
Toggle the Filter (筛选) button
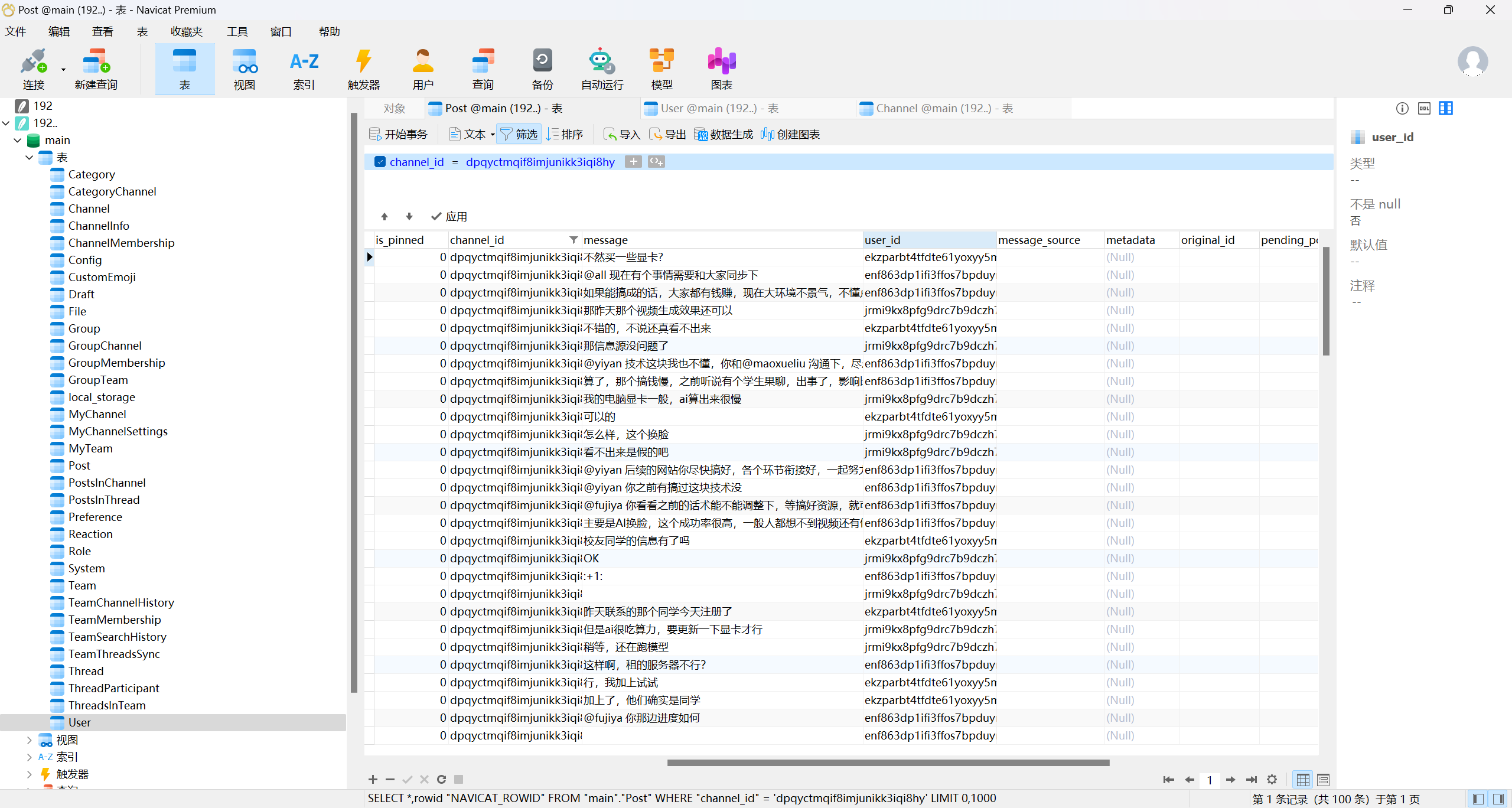[x=519, y=135]
